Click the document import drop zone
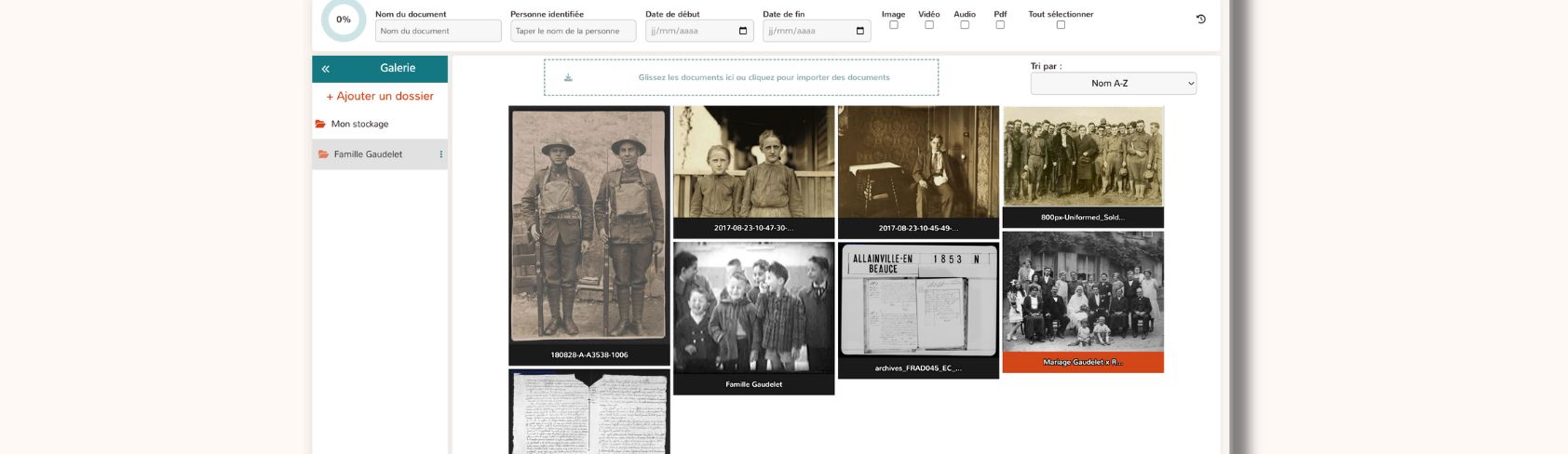 coord(741,77)
